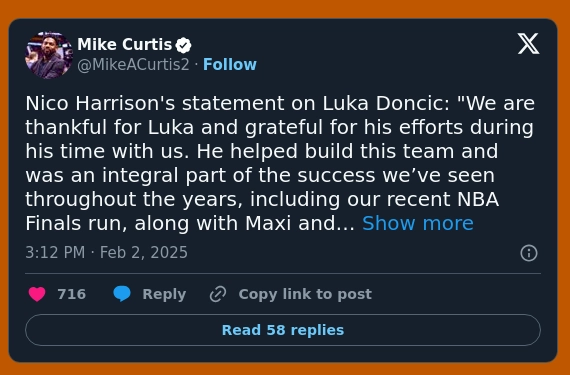This screenshot has width=570, height=375.
Task: Follow Mike Curtis
Action: click(x=230, y=65)
